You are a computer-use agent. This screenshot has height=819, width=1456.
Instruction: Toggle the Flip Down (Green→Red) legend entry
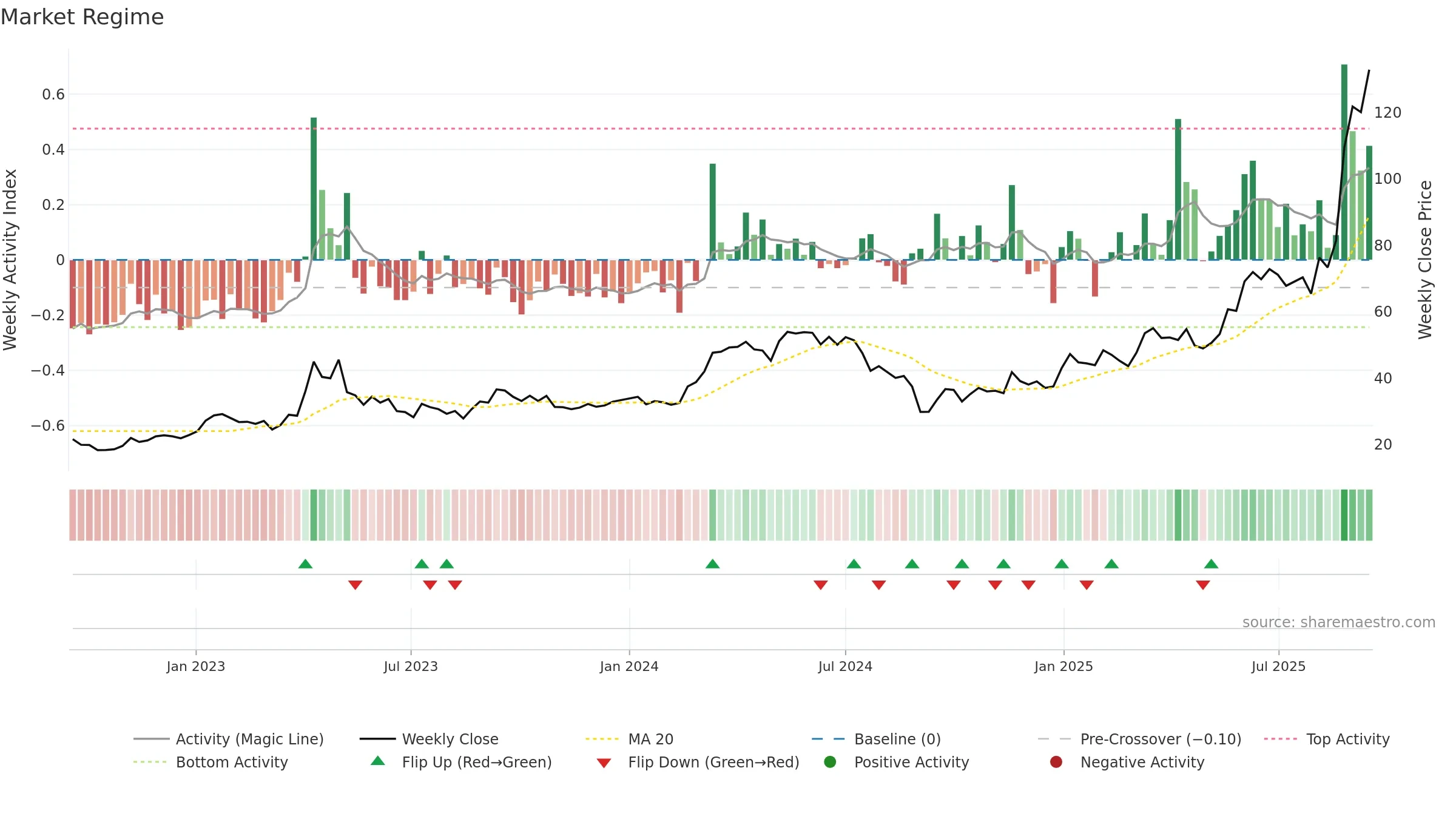[x=698, y=762]
